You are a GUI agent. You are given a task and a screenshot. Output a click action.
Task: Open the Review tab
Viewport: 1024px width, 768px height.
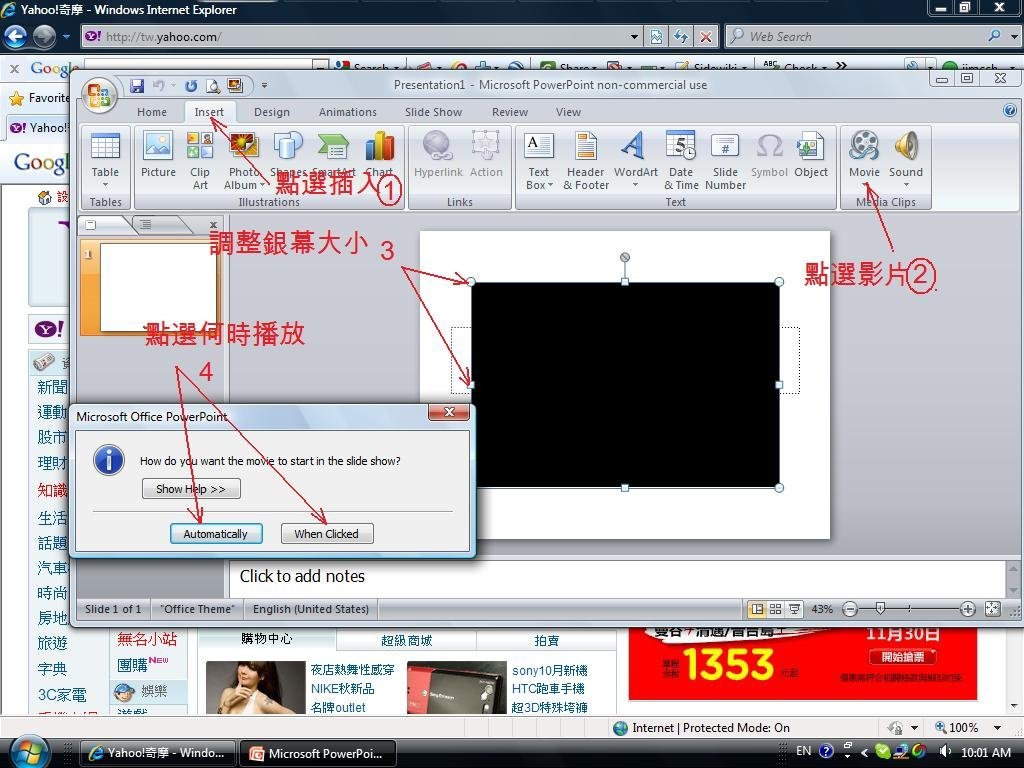[x=509, y=112]
